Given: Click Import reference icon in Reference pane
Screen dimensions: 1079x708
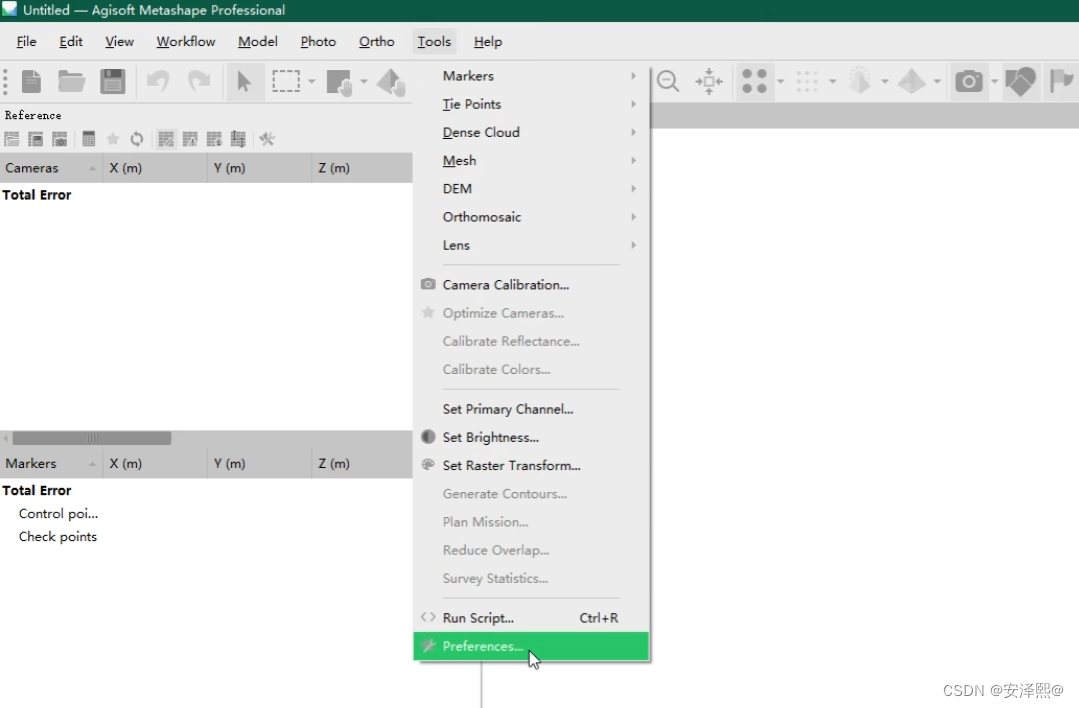Looking at the screenshot, I should 12,139.
